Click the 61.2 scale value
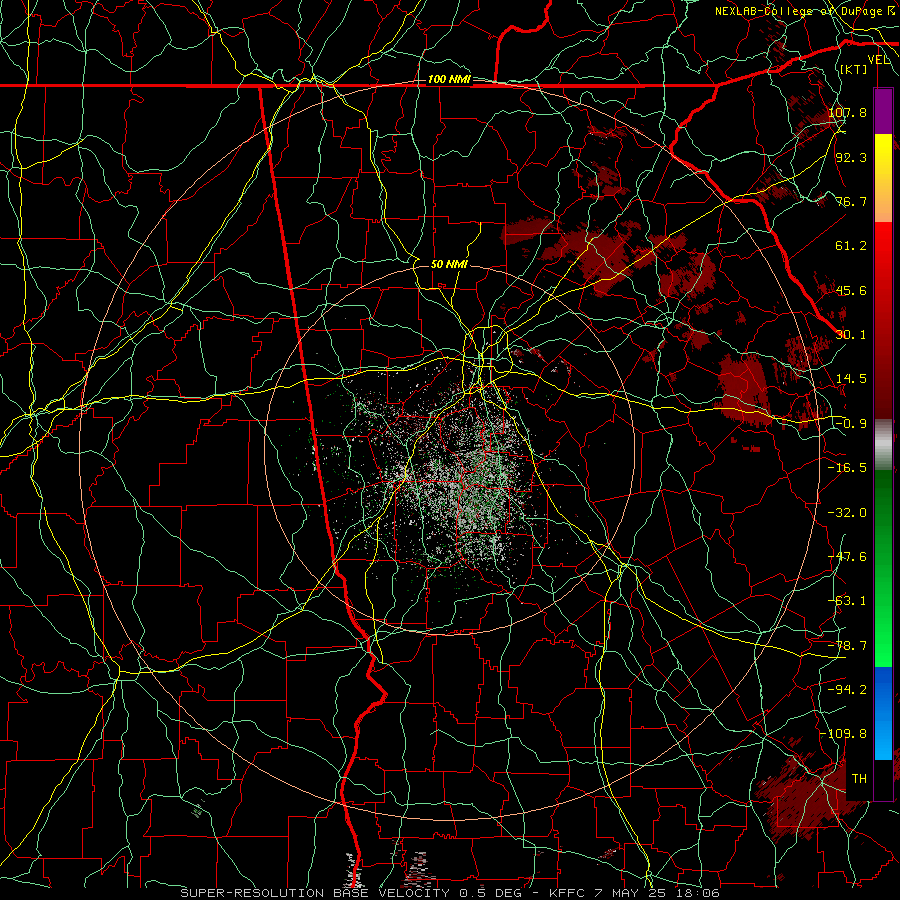The image size is (900, 900). coord(851,246)
